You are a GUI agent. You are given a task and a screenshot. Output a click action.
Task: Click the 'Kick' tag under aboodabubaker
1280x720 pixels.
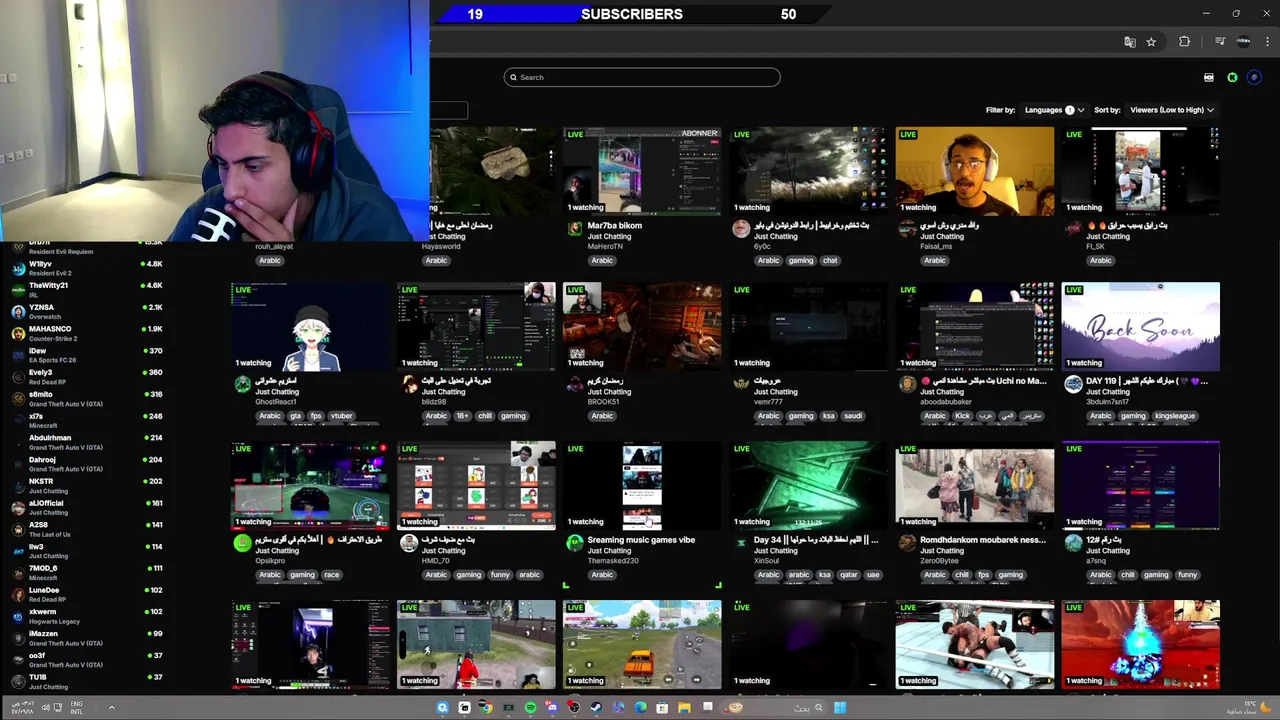click(963, 416)
